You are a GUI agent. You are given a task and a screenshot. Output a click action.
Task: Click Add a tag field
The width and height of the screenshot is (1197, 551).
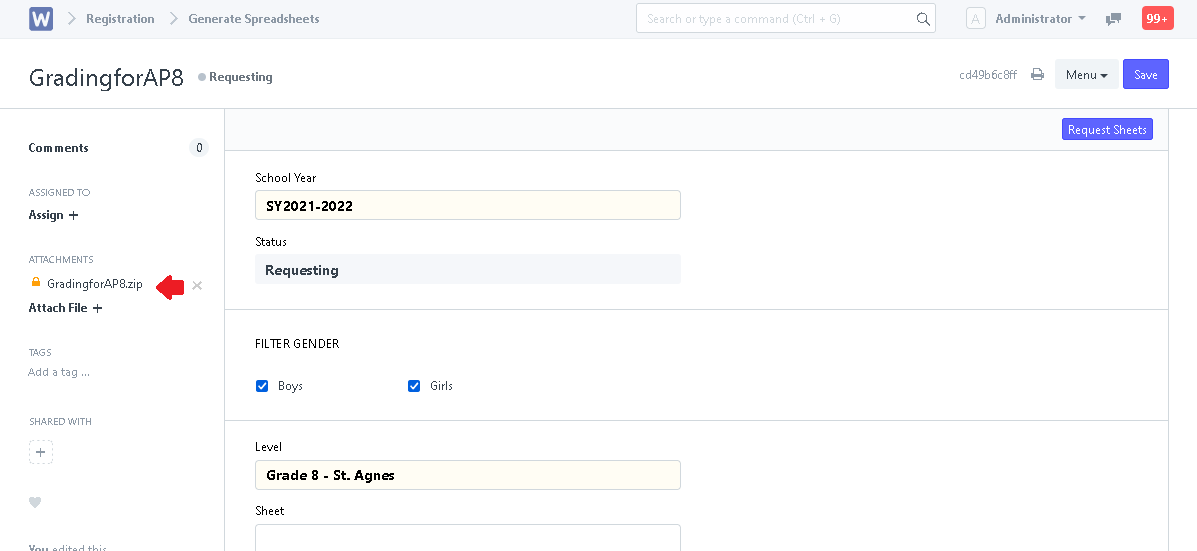click(59, 372)
